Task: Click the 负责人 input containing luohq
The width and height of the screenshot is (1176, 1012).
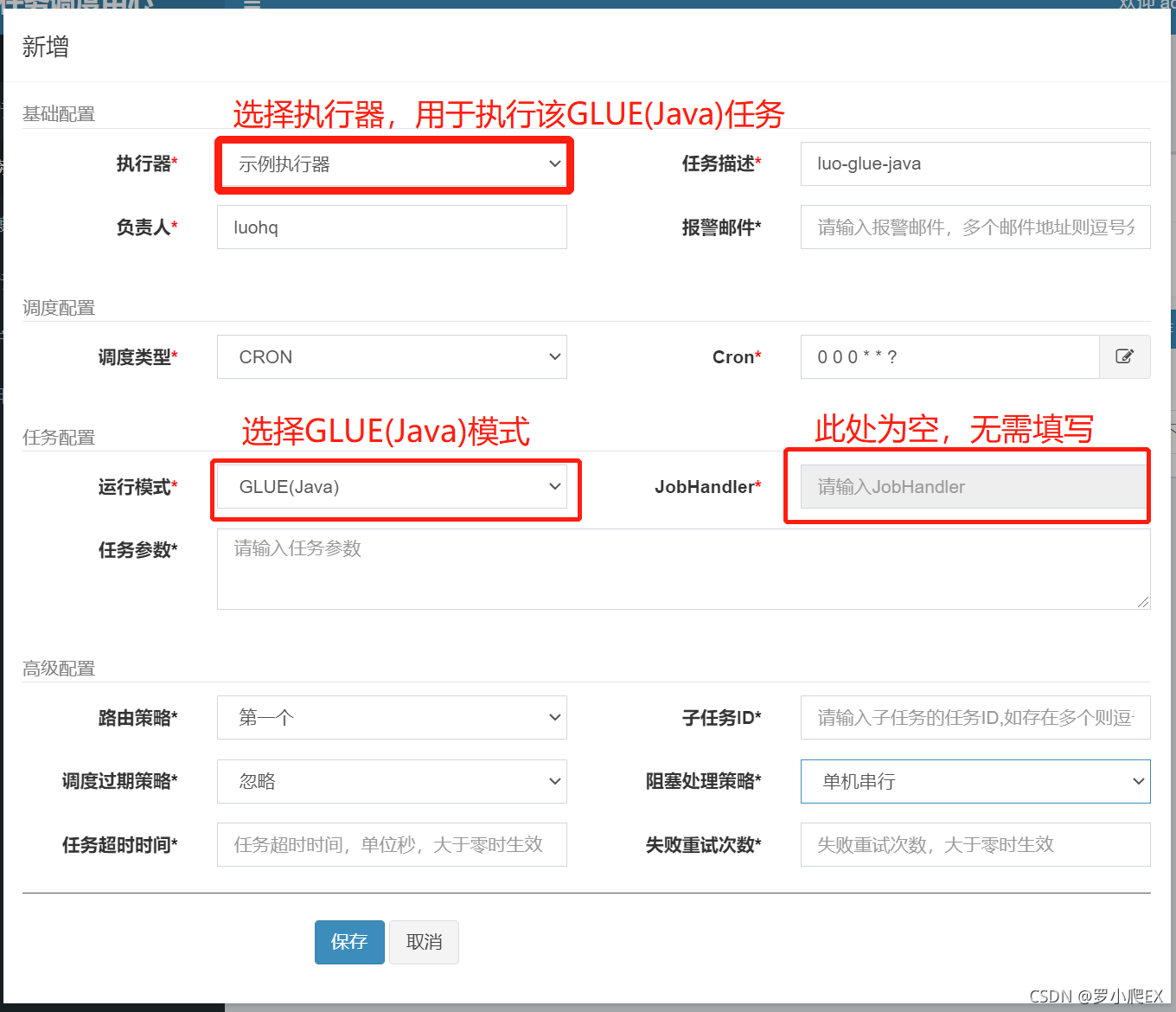Action: (x=392, y=227)
